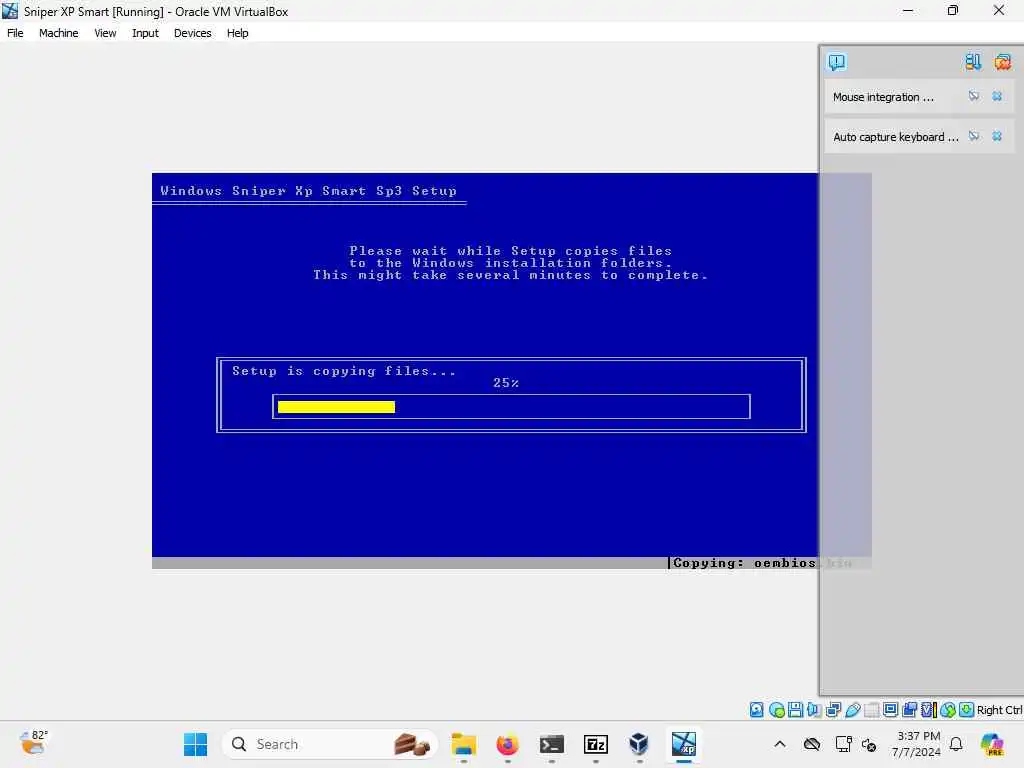Image resolution: width=1024 pixels, height=768 pixels.
Task: Click the Right Ctrl host key label
Action: pyautogui.click(x=999, y=710)
